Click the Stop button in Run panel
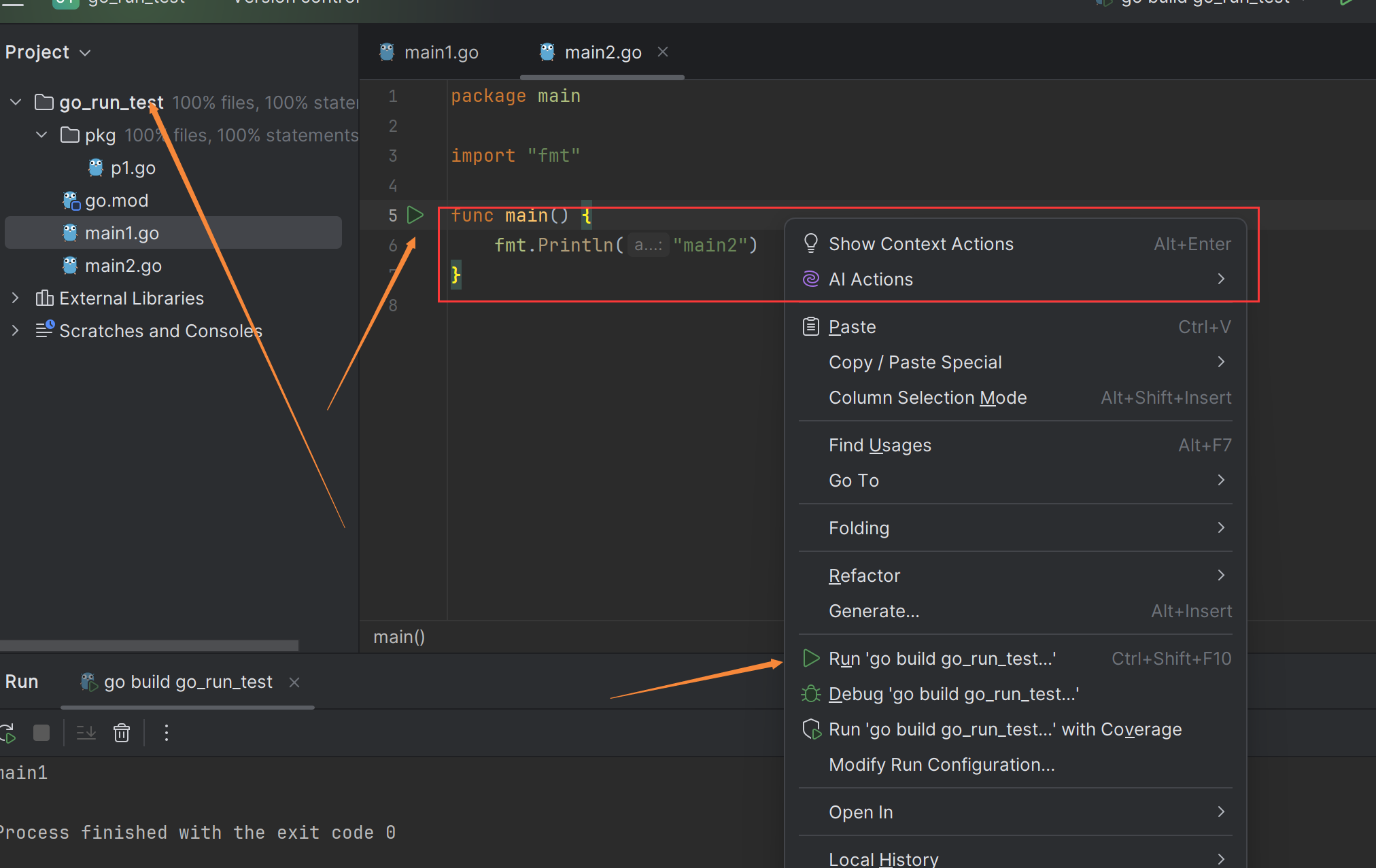The height and width of the screenshot is (868, 1376). [41, 733]
